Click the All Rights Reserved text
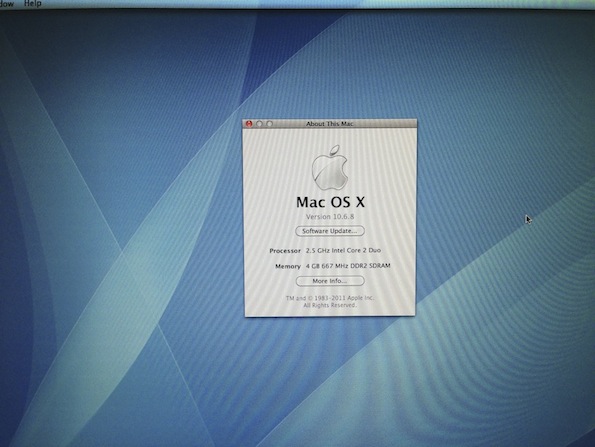This screenshot has width=595, height=447. pyautogui.click(x=330, y=305)
